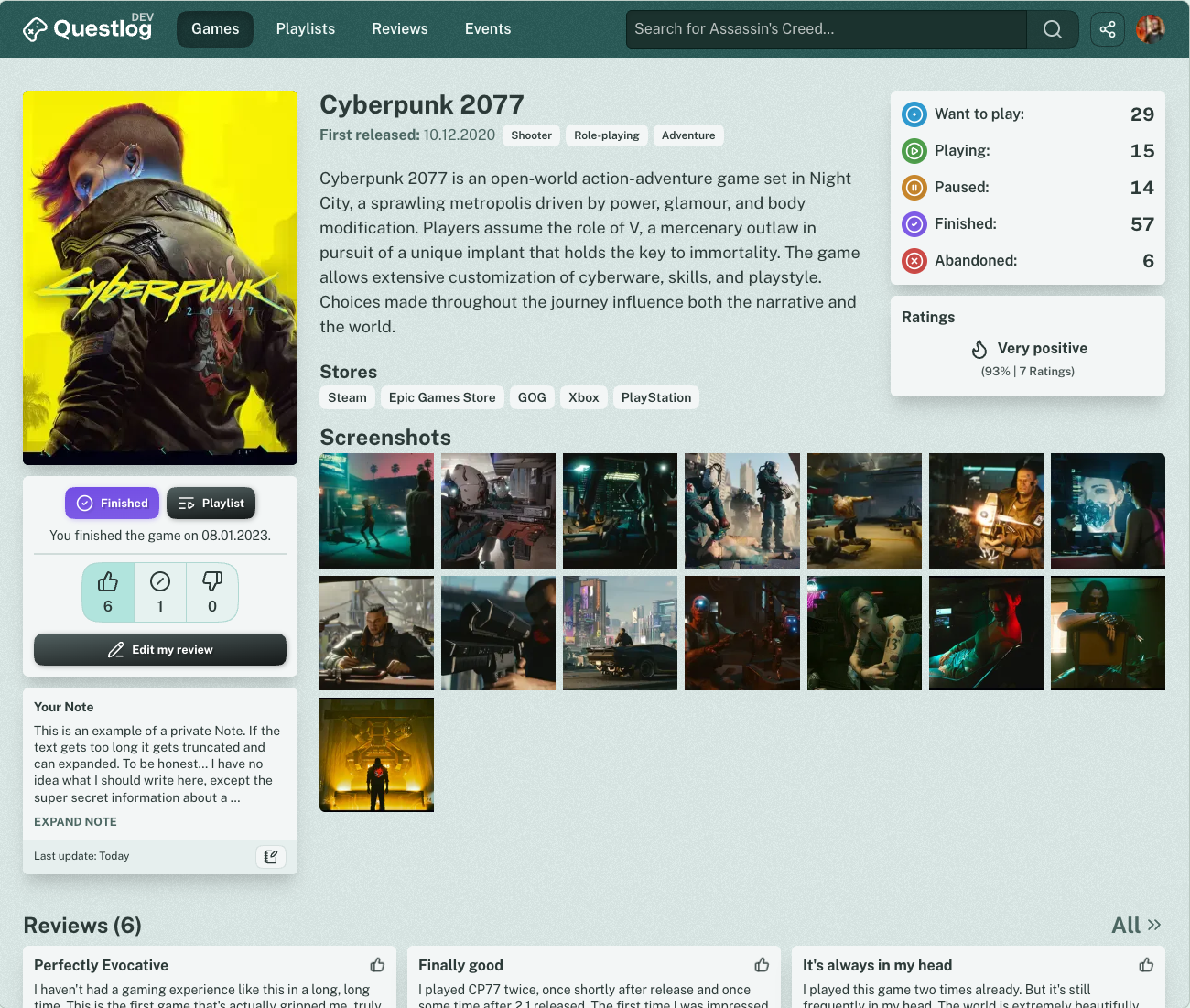Go to the Events tab

[488, 29]
